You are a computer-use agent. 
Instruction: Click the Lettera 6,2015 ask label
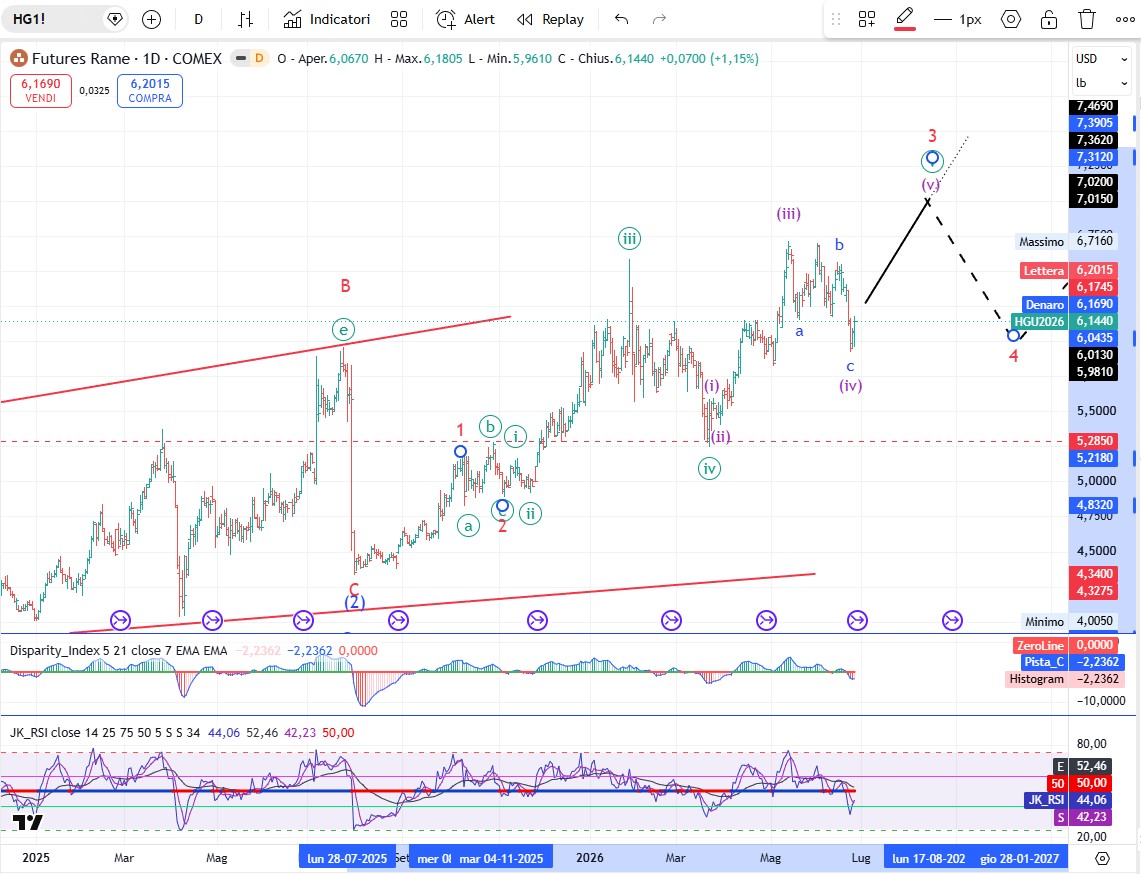point(1068,270)
